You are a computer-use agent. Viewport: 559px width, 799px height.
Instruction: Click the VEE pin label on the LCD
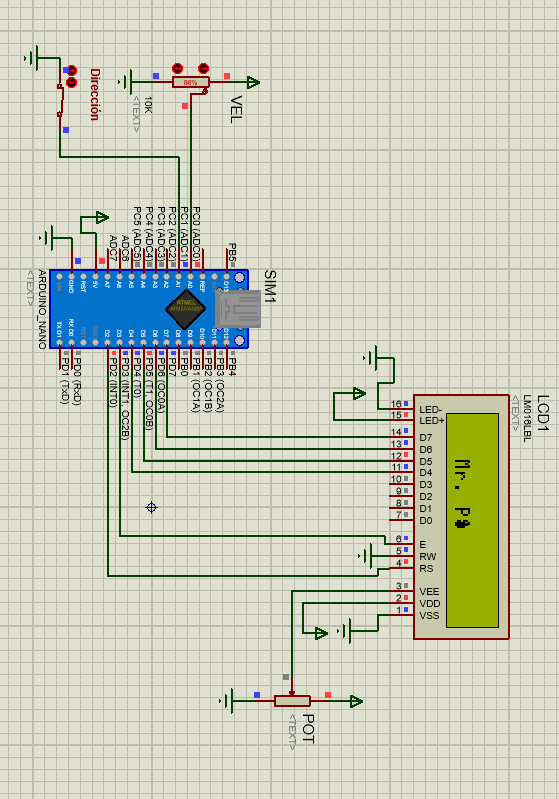[x=429, y=592]
